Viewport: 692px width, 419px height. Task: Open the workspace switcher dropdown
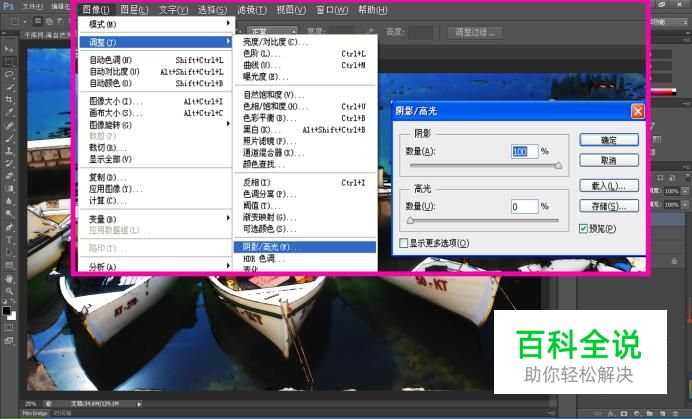point(670,22)
